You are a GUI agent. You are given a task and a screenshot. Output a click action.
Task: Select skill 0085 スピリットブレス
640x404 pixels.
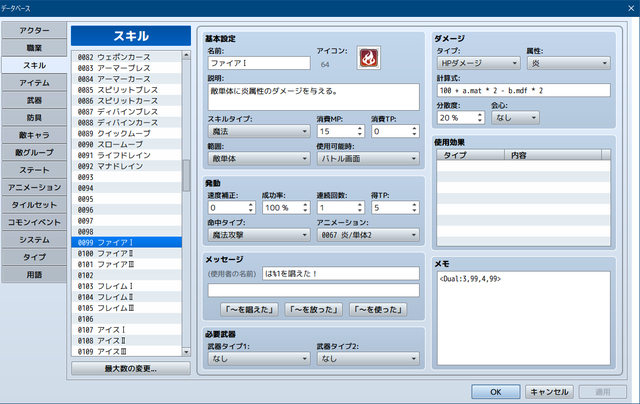[x=127, y=90]
